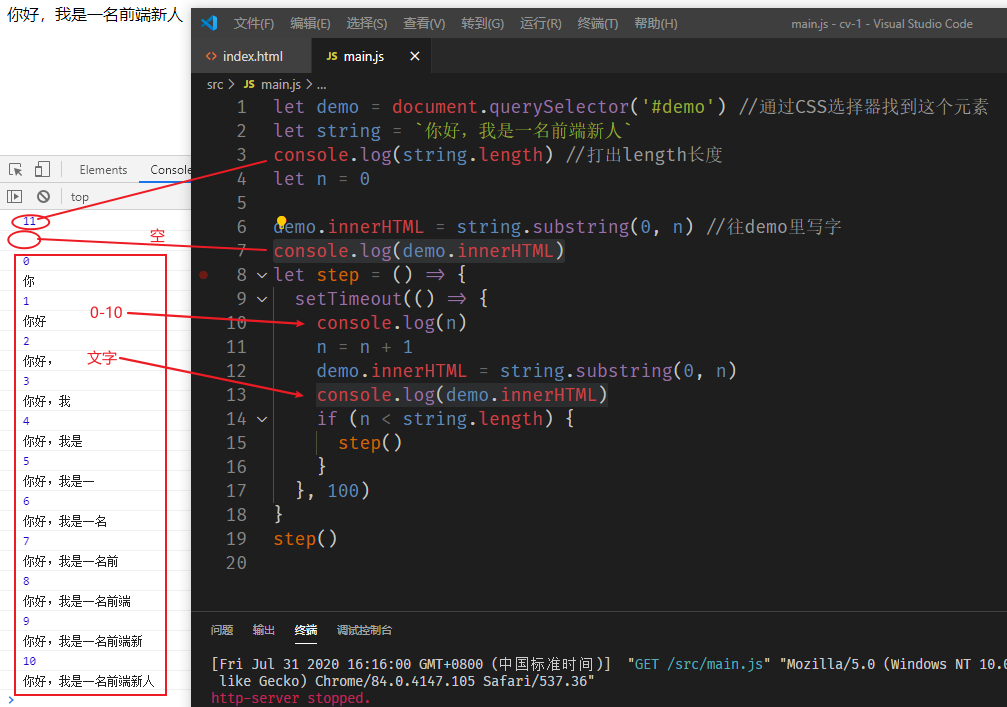Close the main.js tab
Screen dimensions: 1007x707
(x=415, y=57)
